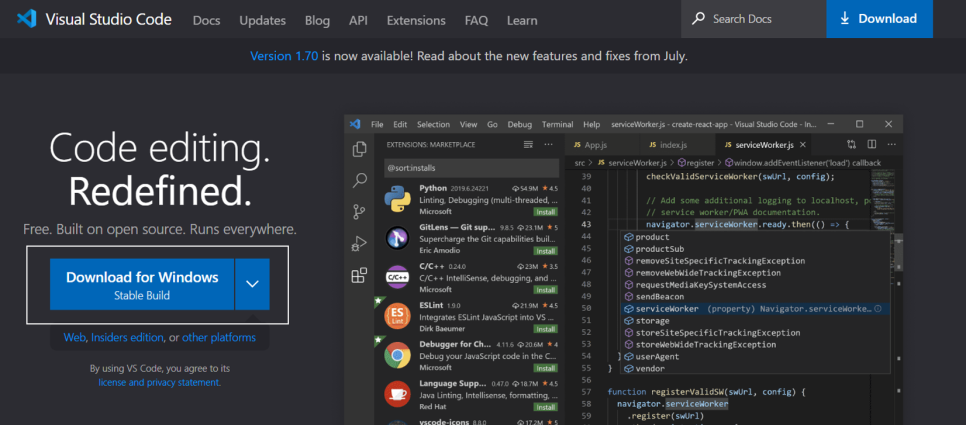Close the serviceWorker.js tab
The height and width of the screenshot is (425, 966).
coord(802,145)
